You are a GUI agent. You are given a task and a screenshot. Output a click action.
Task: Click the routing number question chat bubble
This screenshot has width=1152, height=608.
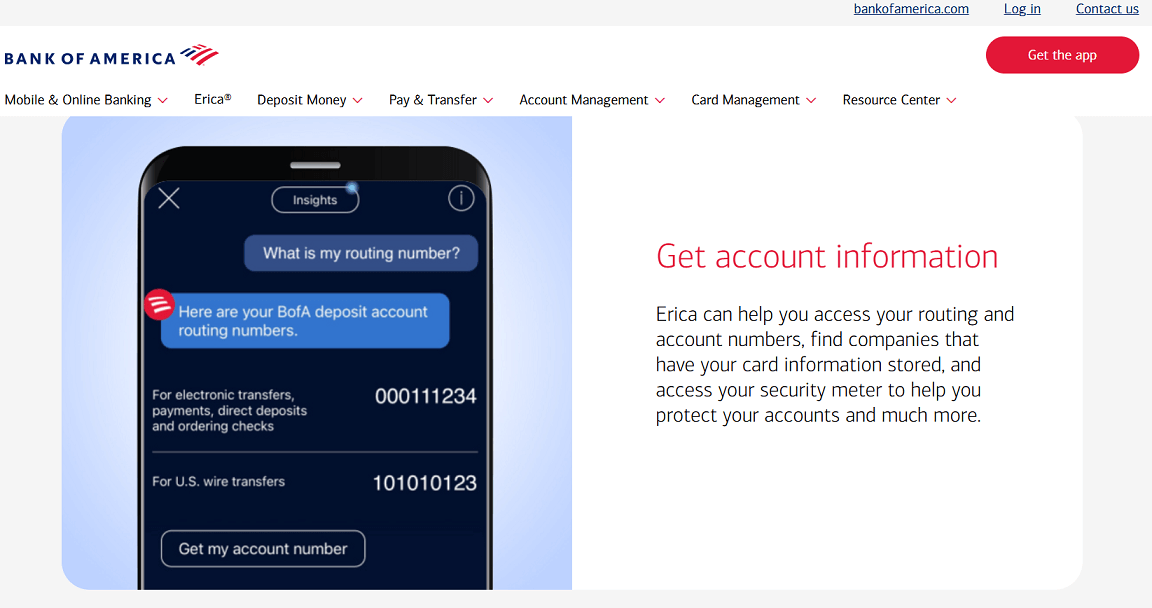[360, 252]
